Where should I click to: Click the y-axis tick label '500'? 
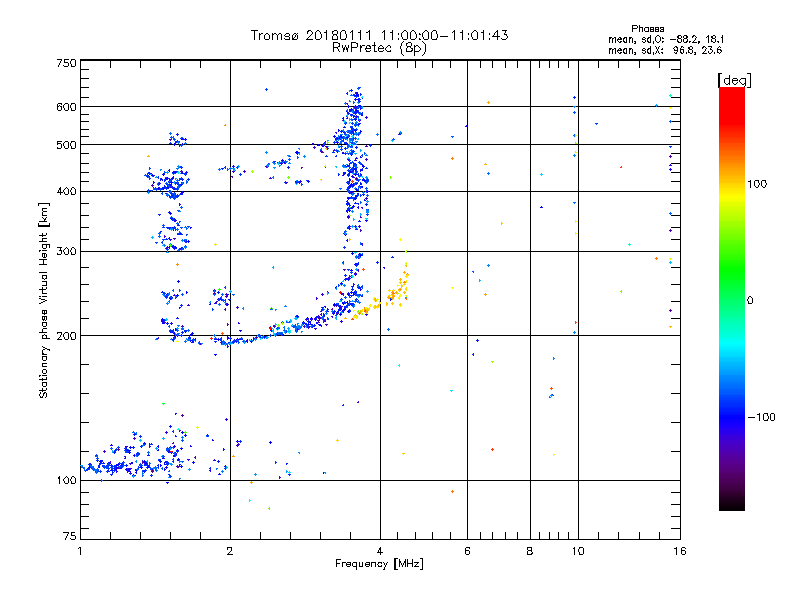click(66, 145)
